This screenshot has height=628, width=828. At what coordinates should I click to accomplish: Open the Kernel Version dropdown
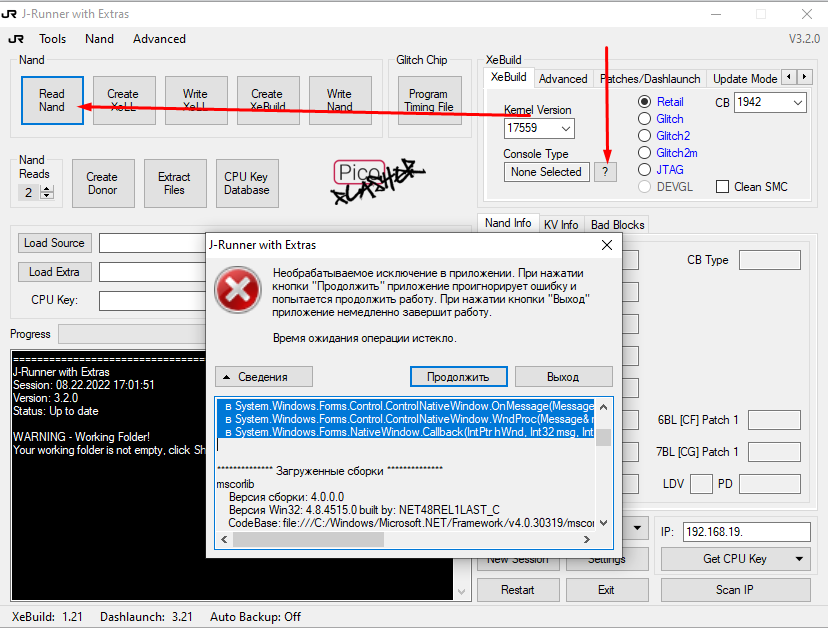coord(566,128)
